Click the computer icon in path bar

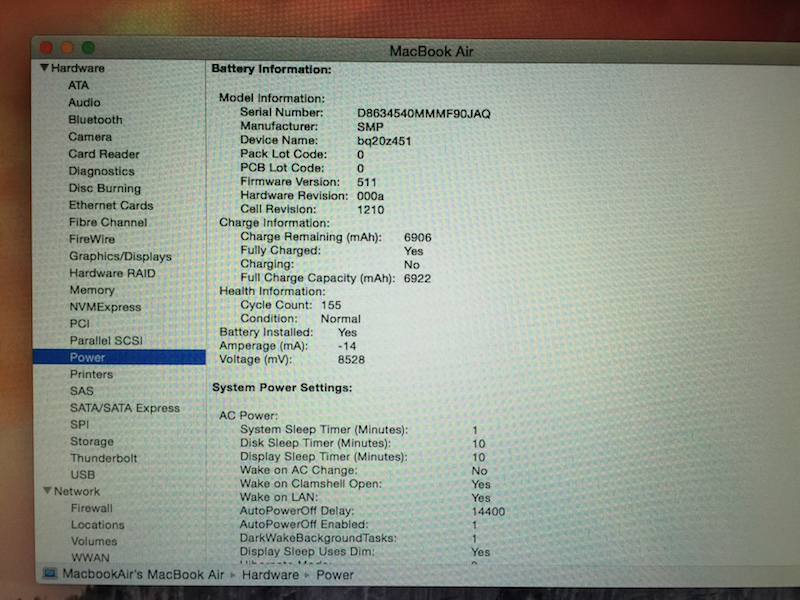click(x=50, y=574)
